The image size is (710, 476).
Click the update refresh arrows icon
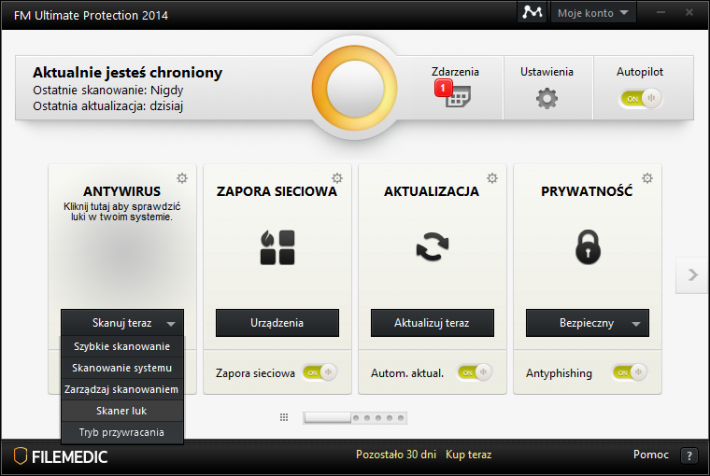(x=432, y=247)
